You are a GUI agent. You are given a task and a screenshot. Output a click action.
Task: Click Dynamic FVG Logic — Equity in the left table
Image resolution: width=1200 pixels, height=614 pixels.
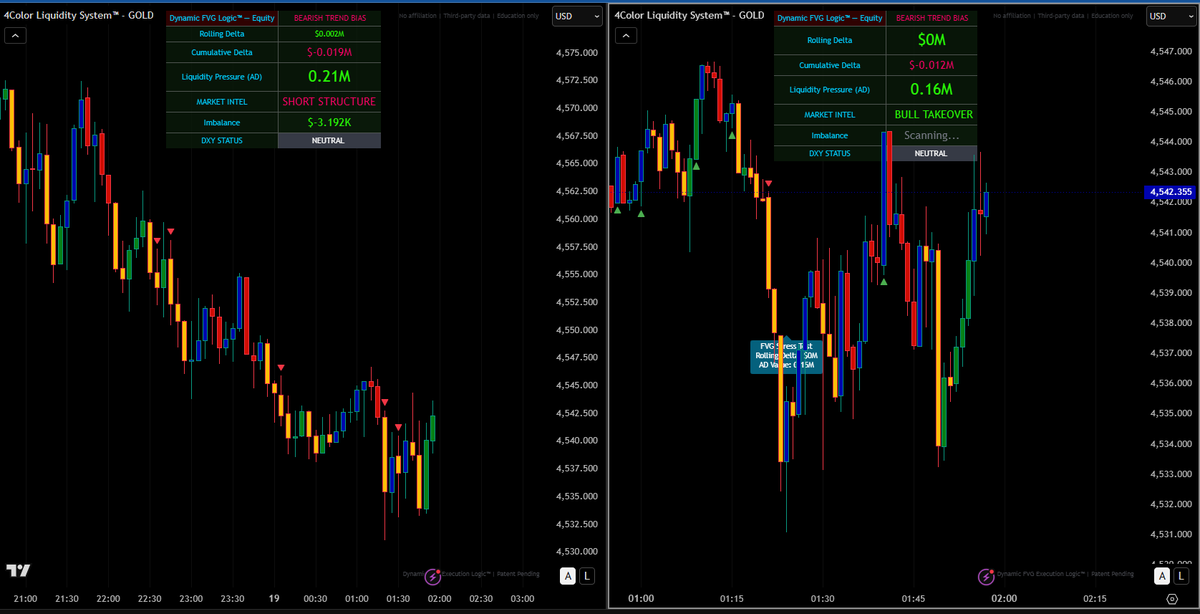(x=222, y=18)
